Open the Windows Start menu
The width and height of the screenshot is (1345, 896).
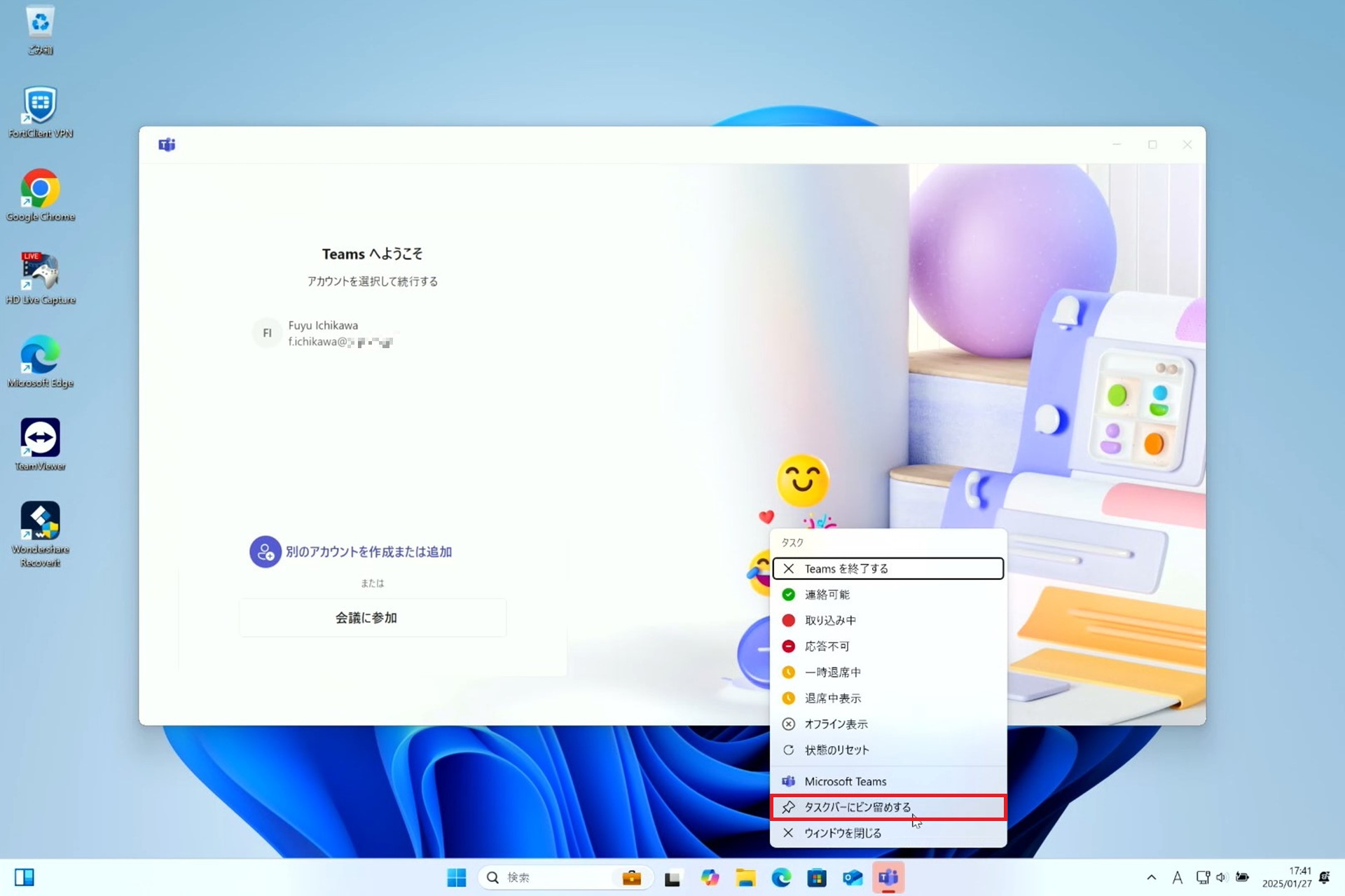[456, 877]
